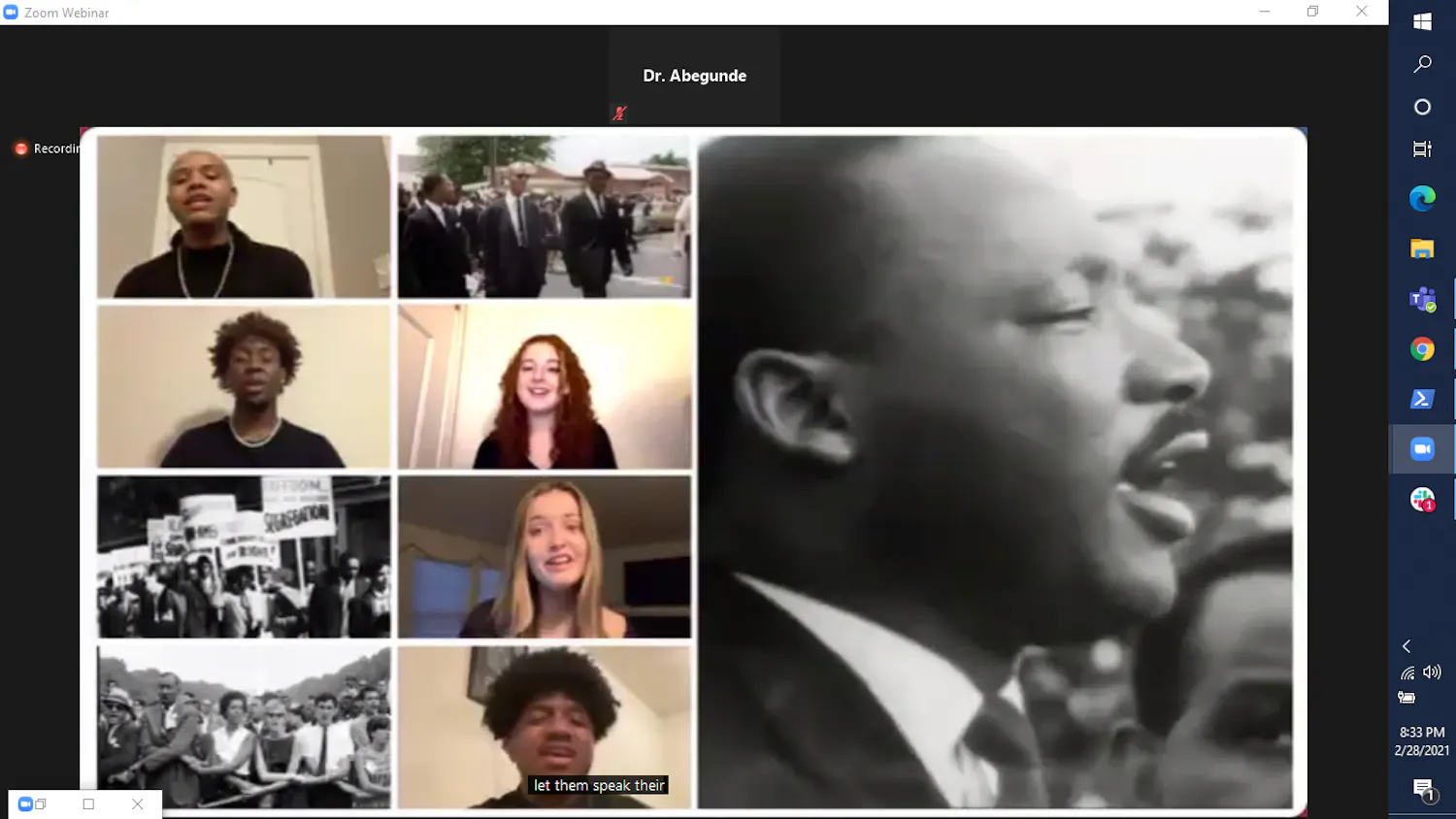Close the Zoom Webinar window
The image size is (1456, 819).
point(1362,12)
